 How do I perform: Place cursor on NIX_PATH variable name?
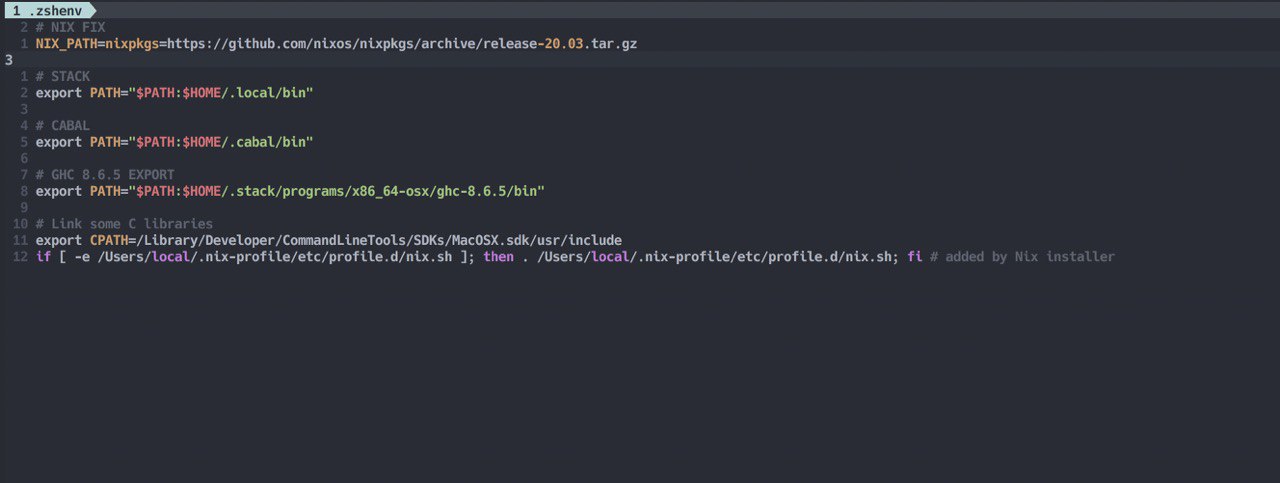pos(66,44)
